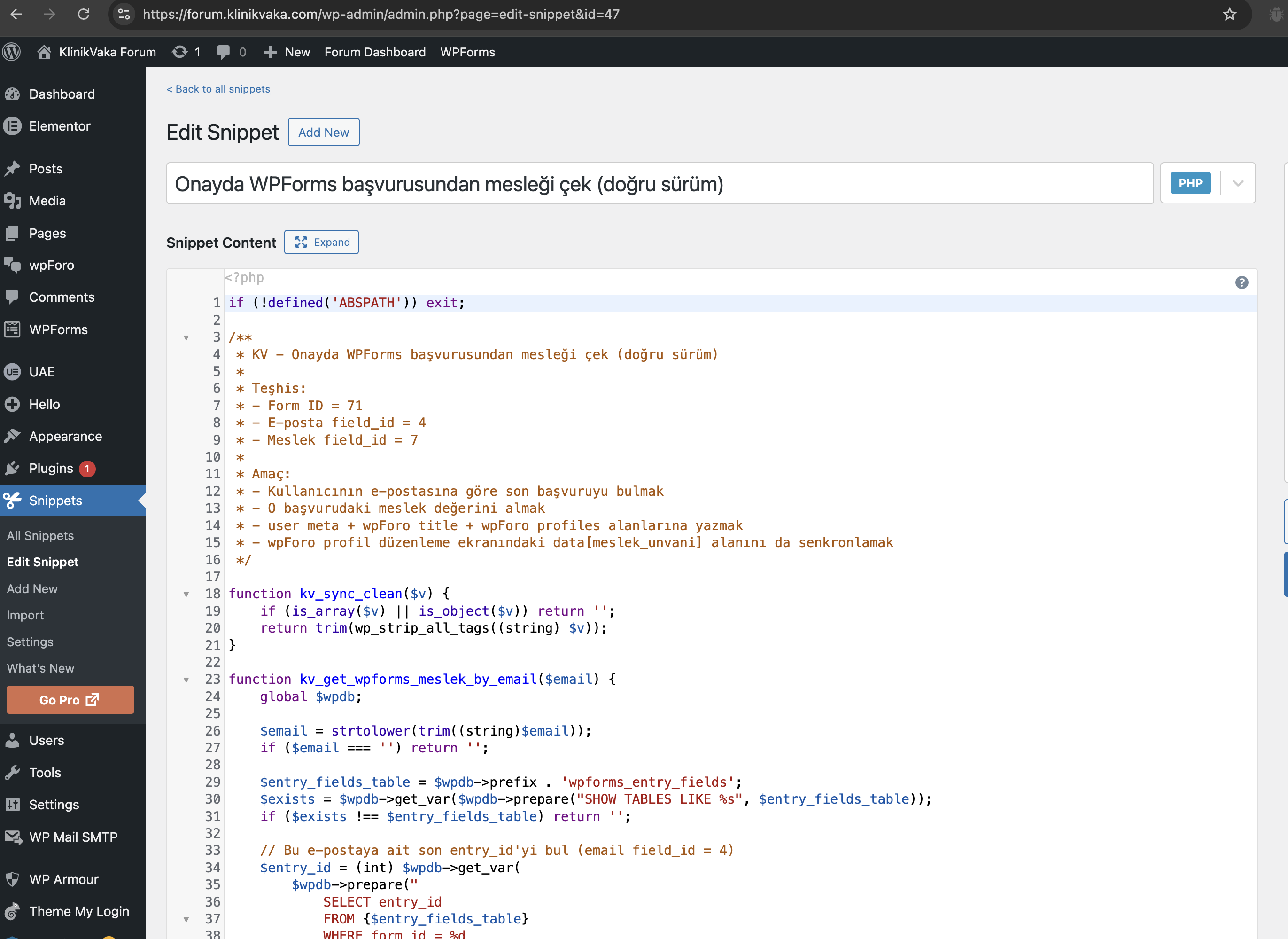Click the updates icon in admin bar
Image resolution: width=1288 pixels, height=939 pixels.
coord(180,52)
